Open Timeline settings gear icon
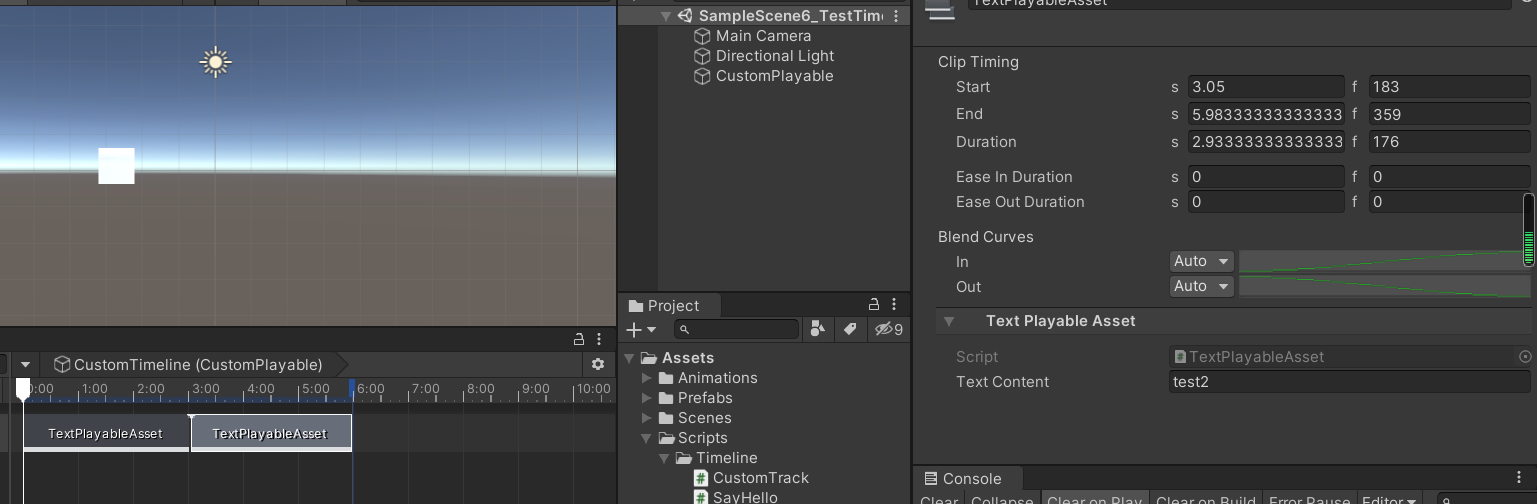1537x504 pixels. point(598,365)
